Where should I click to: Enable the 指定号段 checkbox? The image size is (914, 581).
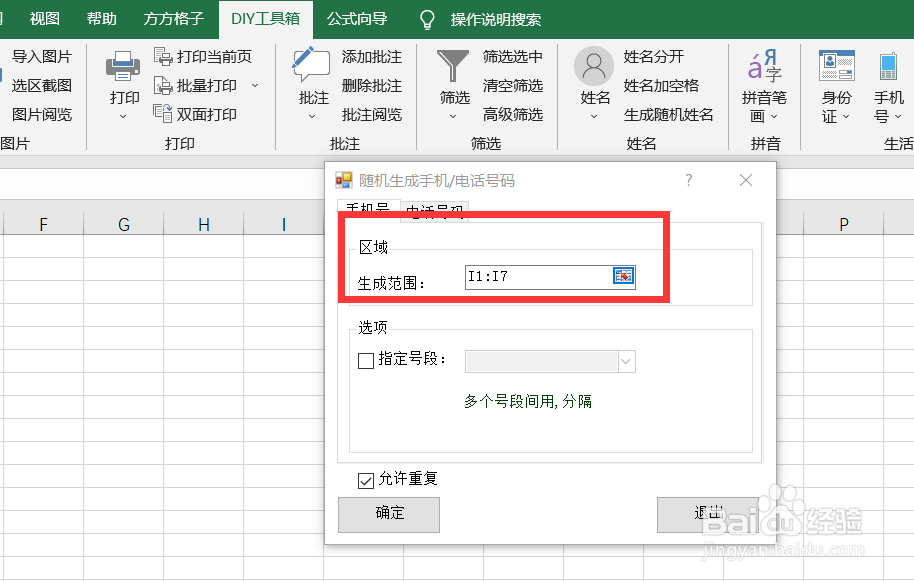pos(366,361)
